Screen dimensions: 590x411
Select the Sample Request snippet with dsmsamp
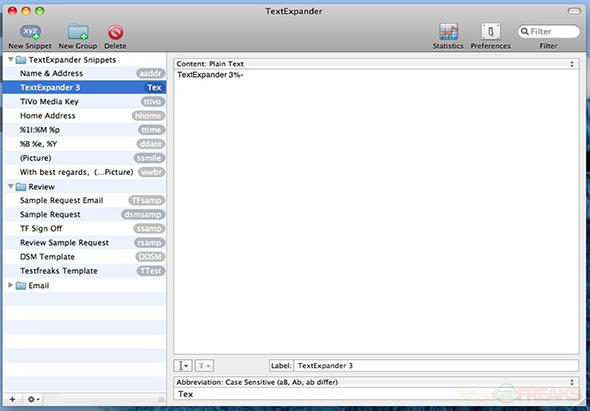[84, 215]
